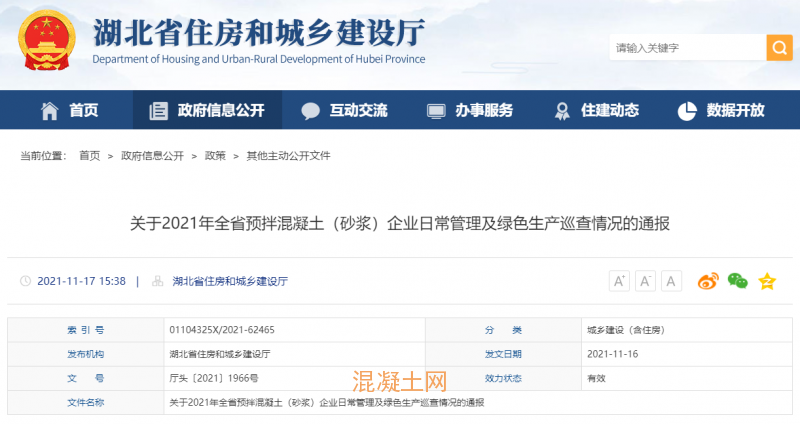Select 办事服务 in the navigation bar
This screenshot has width=800, height=424.
(470, 110)
